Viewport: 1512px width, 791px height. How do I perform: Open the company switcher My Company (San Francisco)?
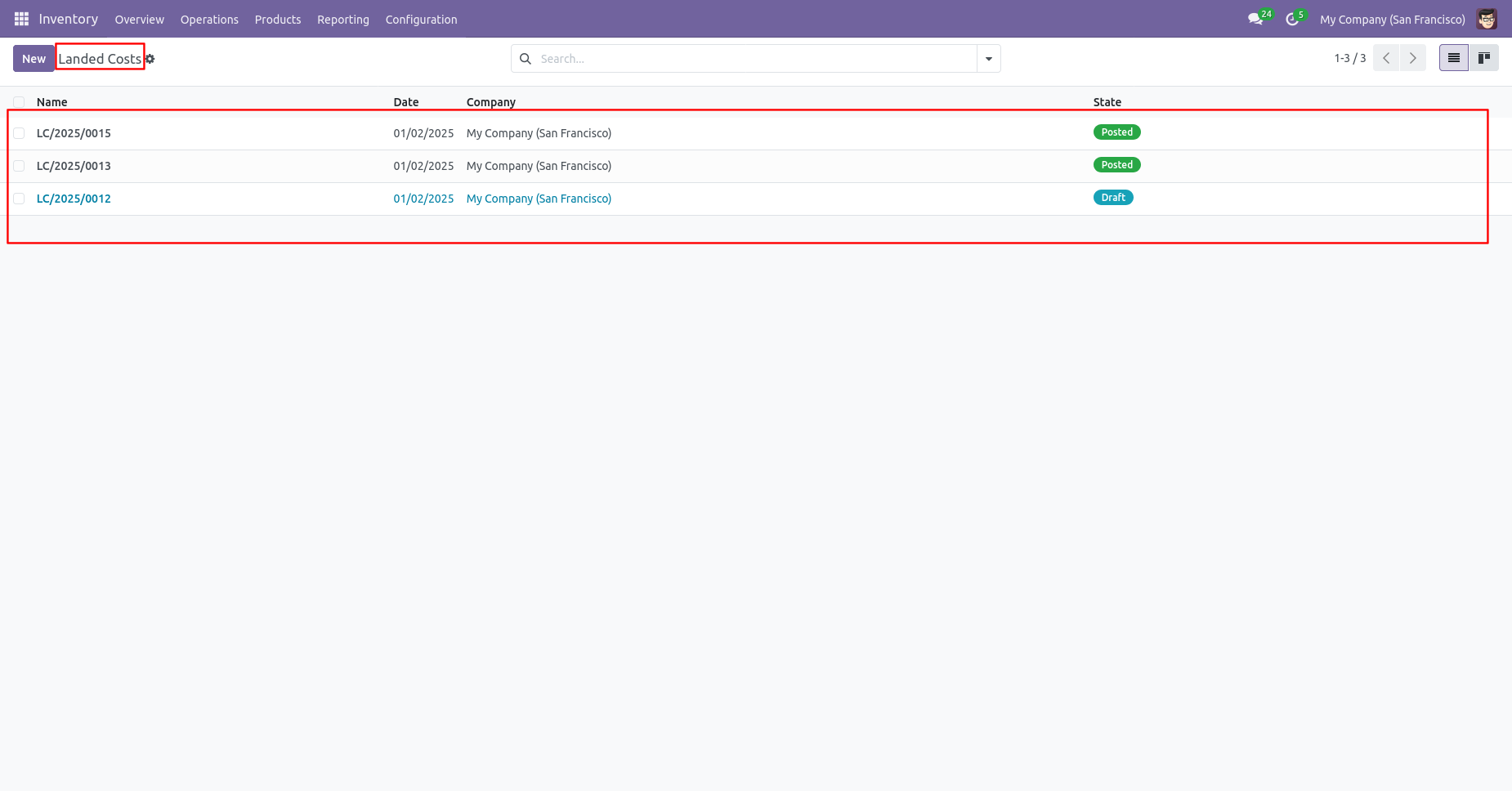[1393, 20]
